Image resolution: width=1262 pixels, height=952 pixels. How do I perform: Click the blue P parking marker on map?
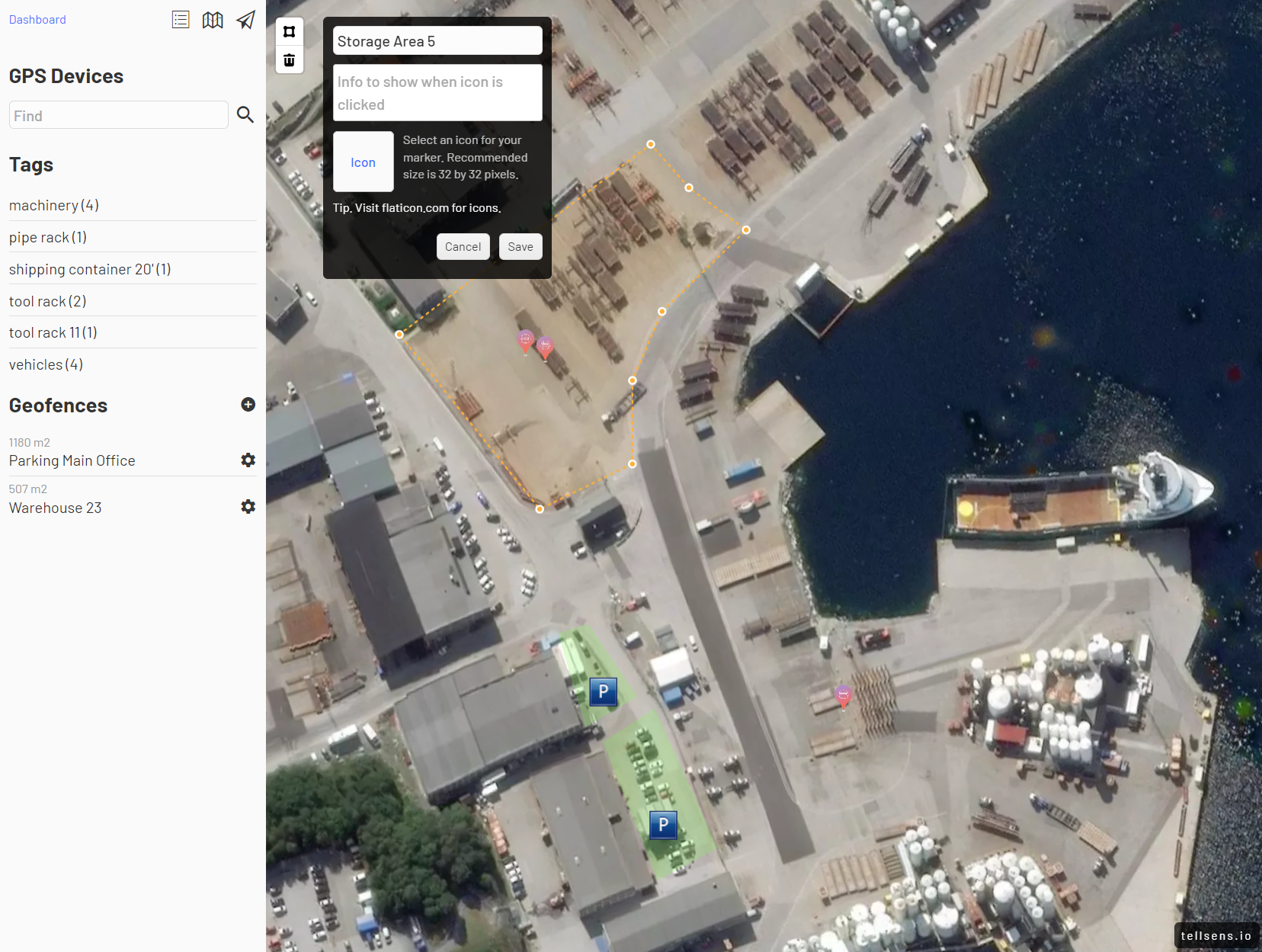(603, 691)
